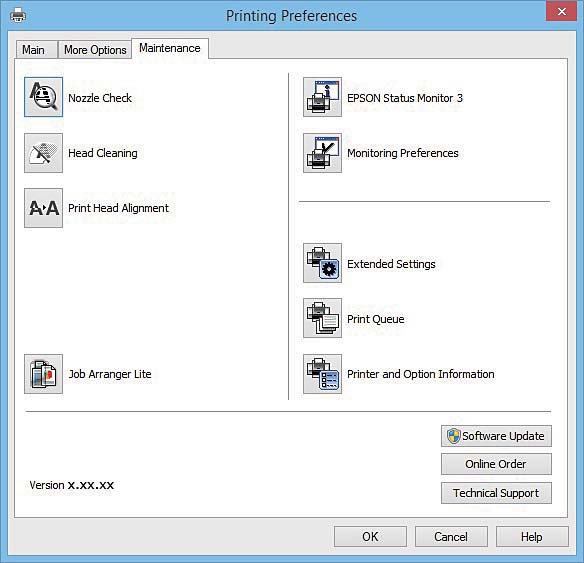Viewport: 584px width, 563px height.
Task: Open the Help button
Action: coord(532,537)
